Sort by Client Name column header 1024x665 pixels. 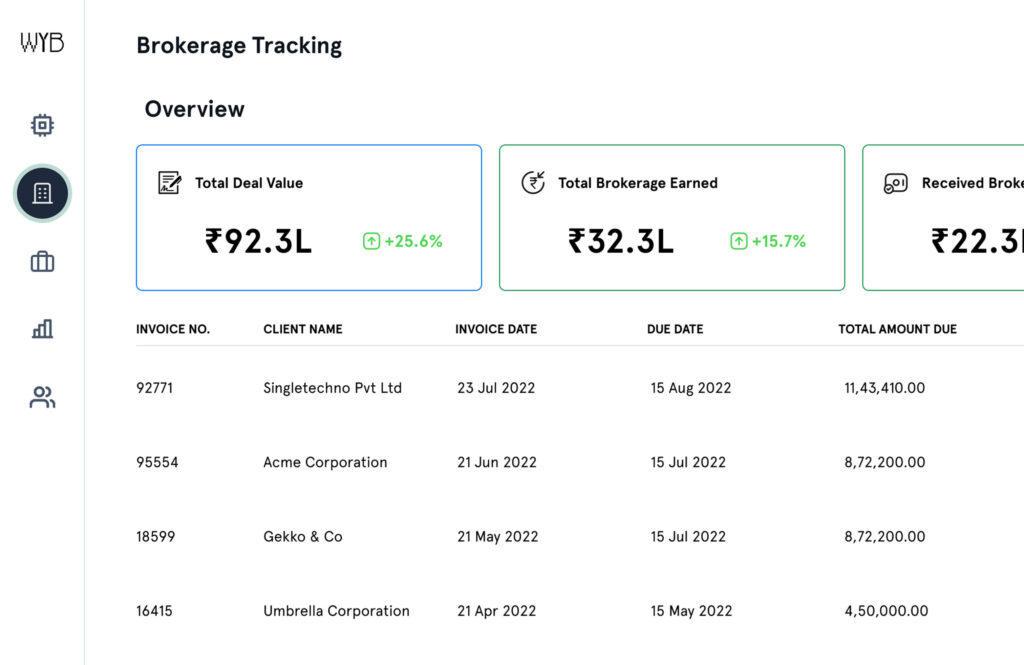pos(303,329)
